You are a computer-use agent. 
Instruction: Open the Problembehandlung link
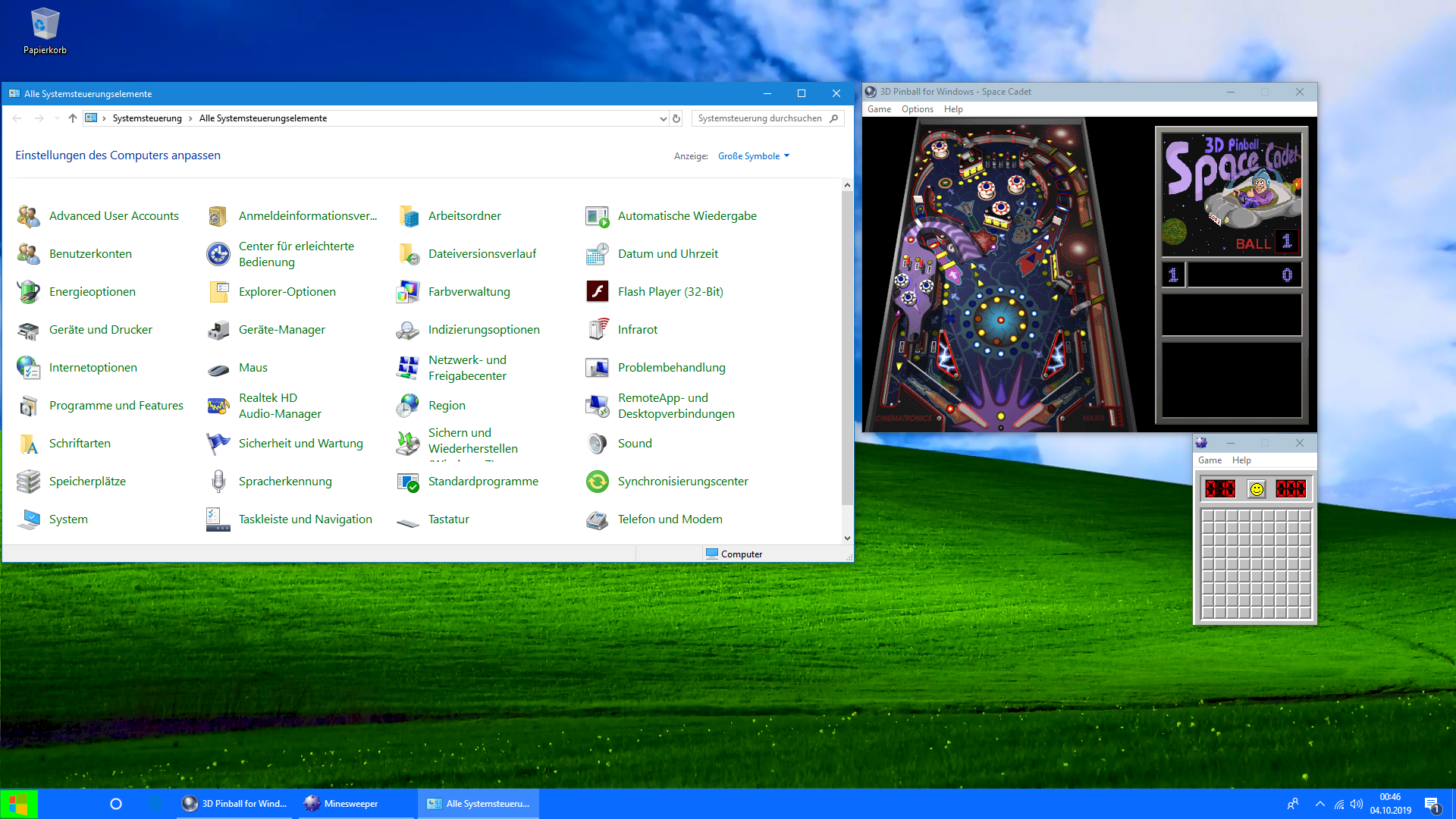pyautogui.click(x=672, y=368)
